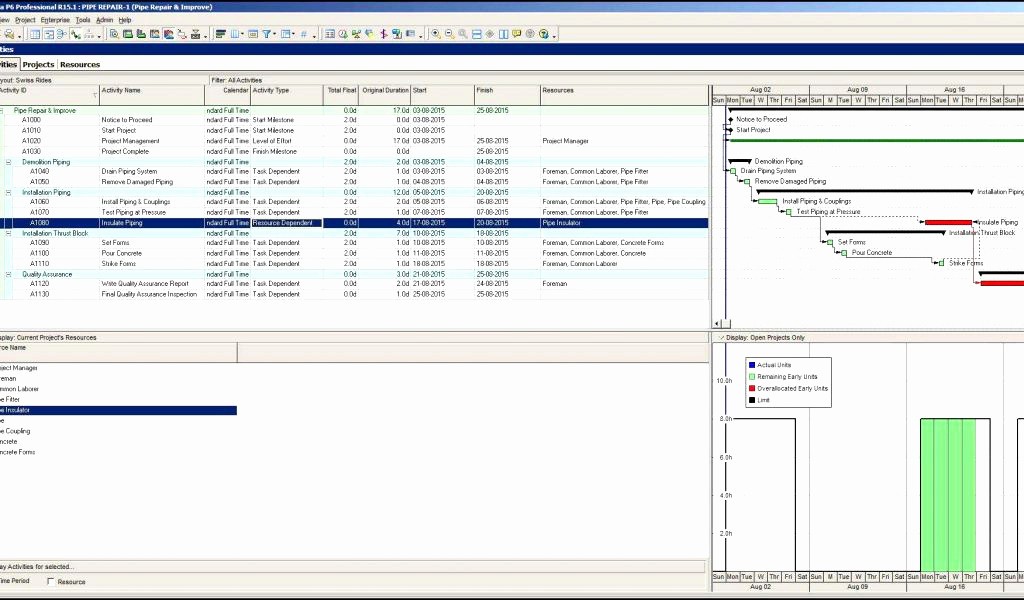Collapse the Demolition Piping group
The height and width of the screenshot is (600, 1024).
8,162
